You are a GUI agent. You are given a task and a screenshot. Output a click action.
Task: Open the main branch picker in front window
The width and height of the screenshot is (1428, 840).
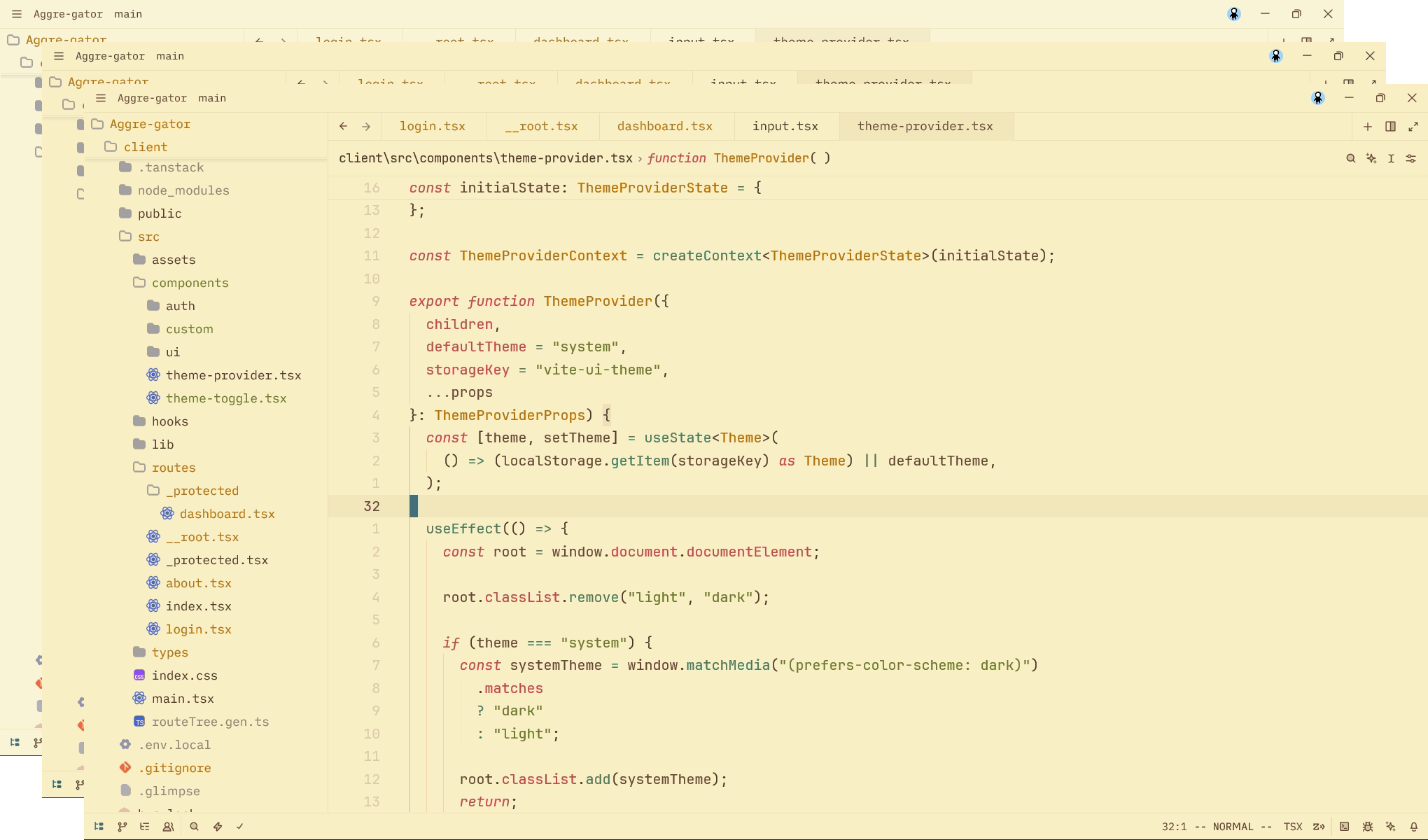click(212, 98)
